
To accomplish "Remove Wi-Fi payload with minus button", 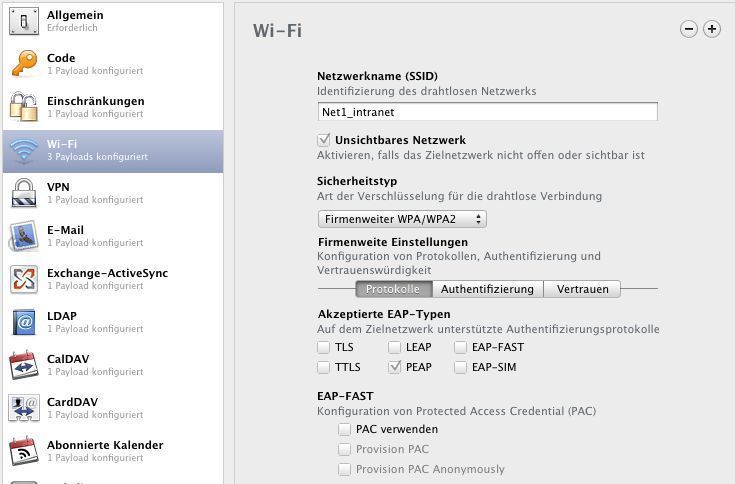I will pos(689,29).
